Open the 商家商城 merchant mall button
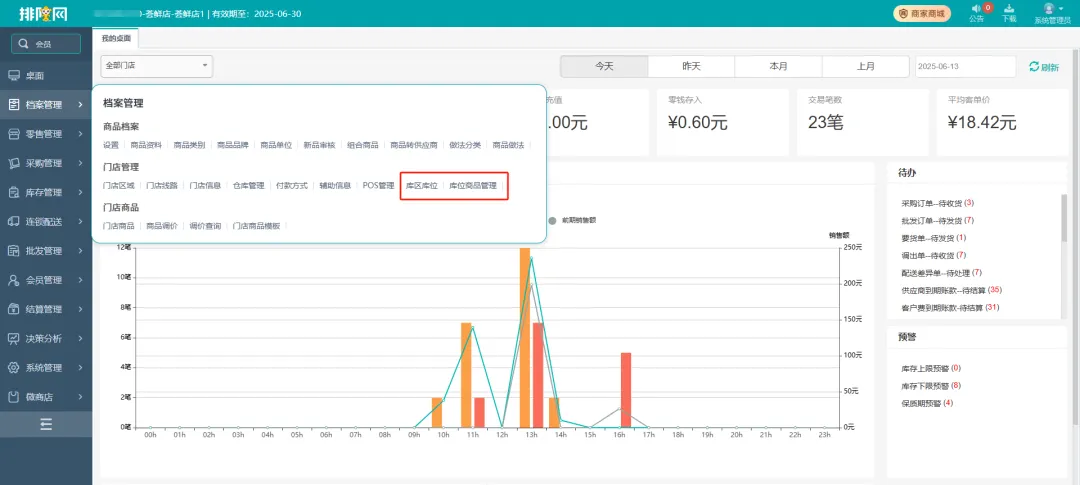This screenshot has height=485, width=1080. [920, 13]
